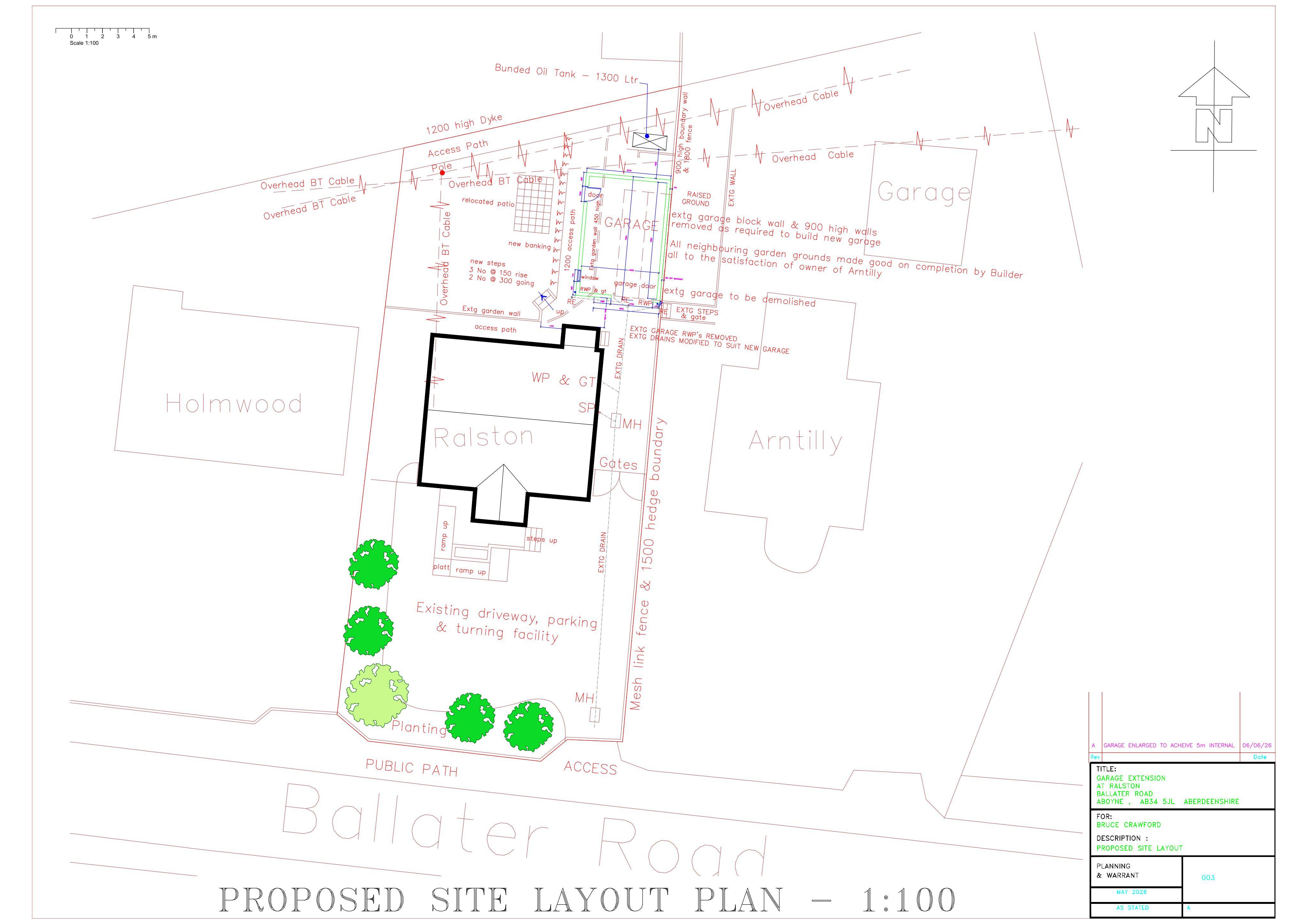Click 'EXTG GARAGE RWP's REMOVED' note
The height and width of the screenshot is (924, 1308).
click(x=684, y=334)
